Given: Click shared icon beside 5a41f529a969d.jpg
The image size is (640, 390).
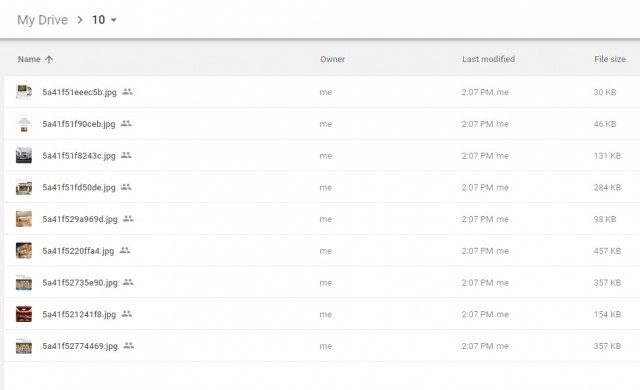Looking at the screenshot, I should tap(128, 219).
